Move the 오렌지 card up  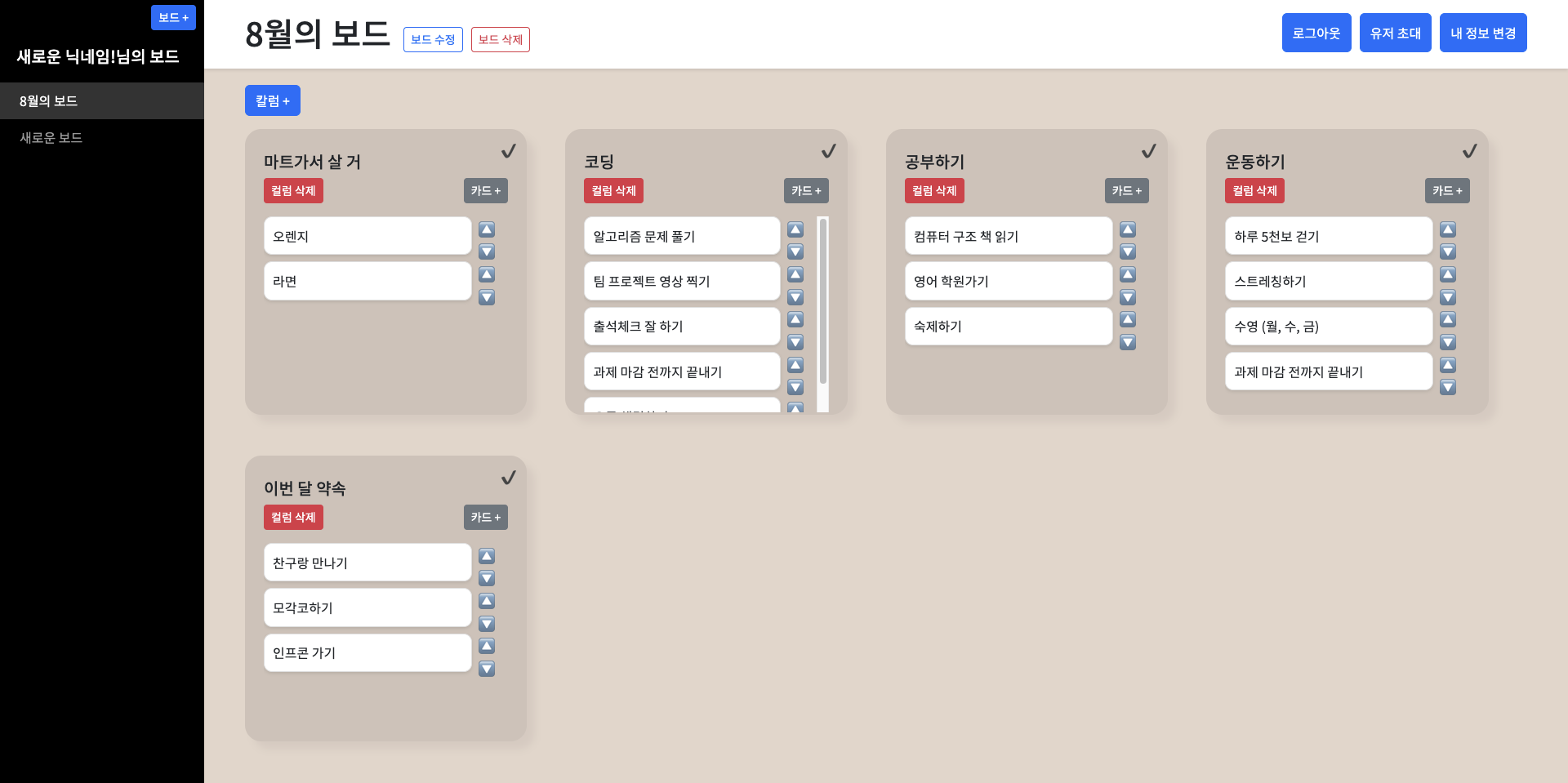coord(487,229)
